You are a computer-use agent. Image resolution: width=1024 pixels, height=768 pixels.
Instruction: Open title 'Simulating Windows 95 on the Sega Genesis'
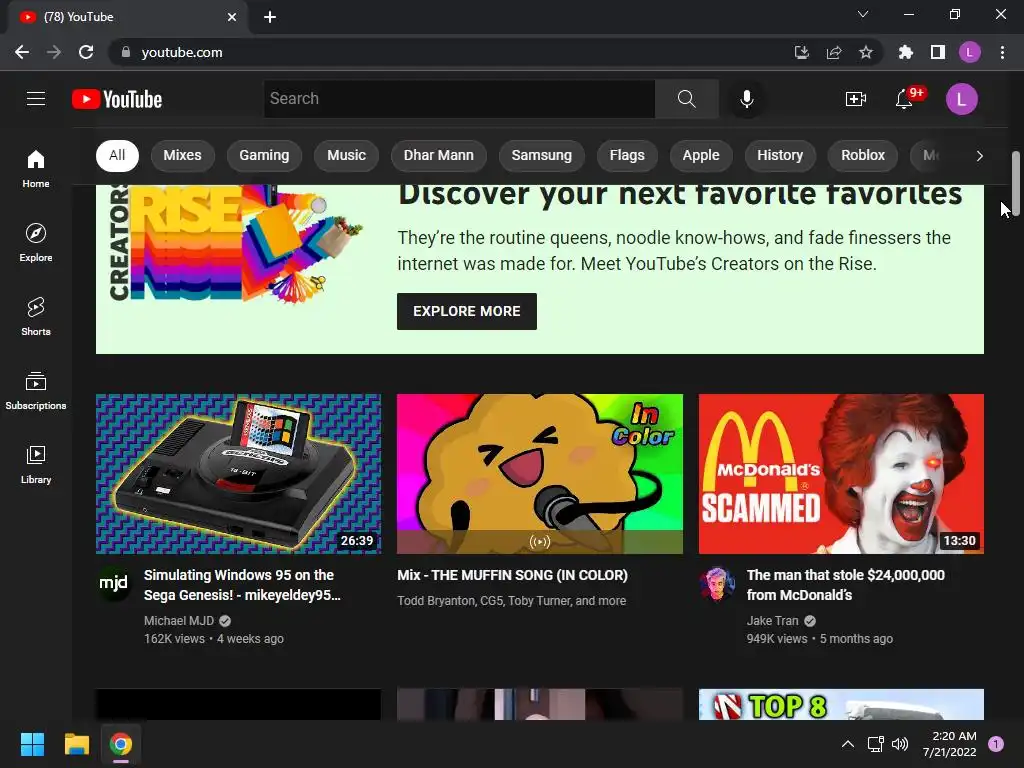click(x=242, y=585)
